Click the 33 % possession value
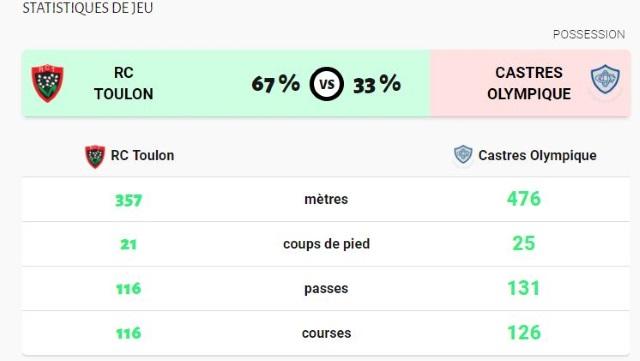This screenshot has height=361, width=640. point(377,84)
